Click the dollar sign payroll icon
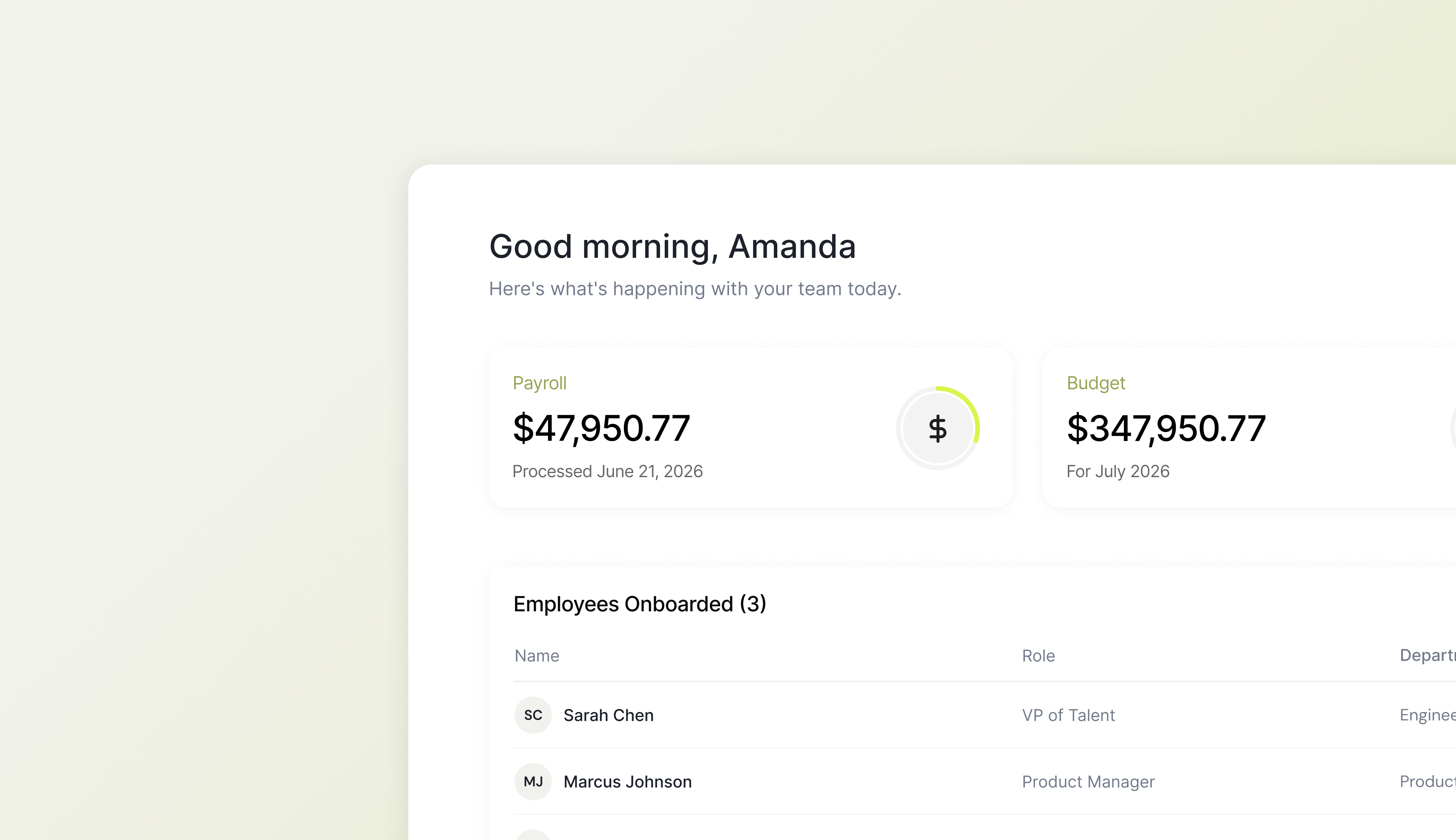Image resolution: width=1456 pixels, height=840 pixels. click(x=938, y=428)
